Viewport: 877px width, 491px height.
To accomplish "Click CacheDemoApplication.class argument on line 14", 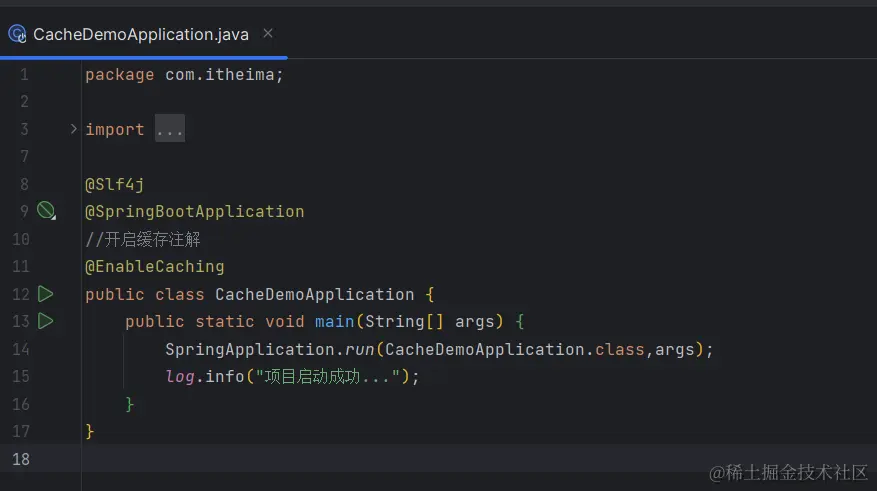I will (x=515, y=350).
